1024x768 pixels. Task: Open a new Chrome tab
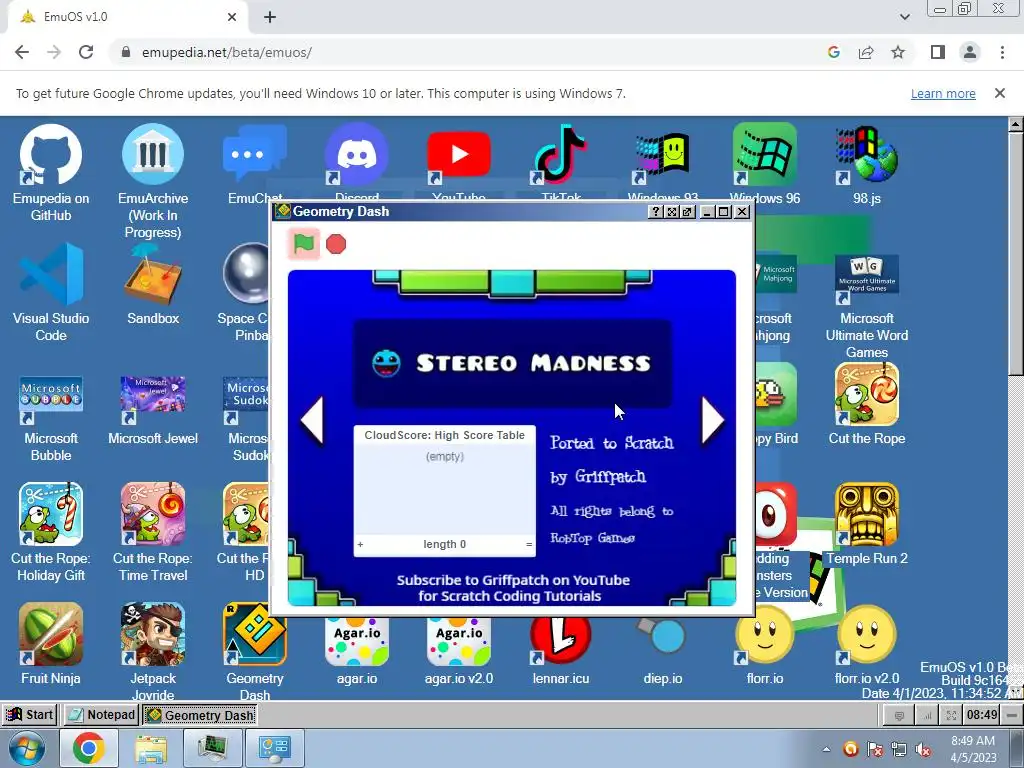pyautogui.click(x=270, y=17)
